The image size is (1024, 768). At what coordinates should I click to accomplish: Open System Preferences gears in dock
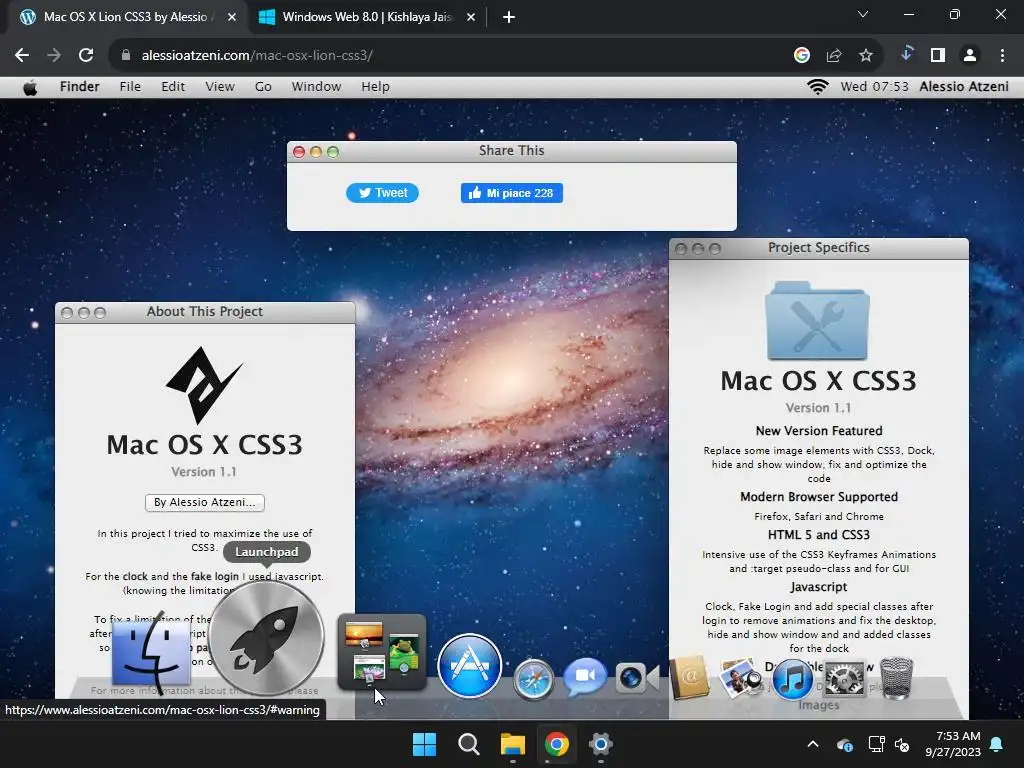pyautogui.click(x=844, y=678)
